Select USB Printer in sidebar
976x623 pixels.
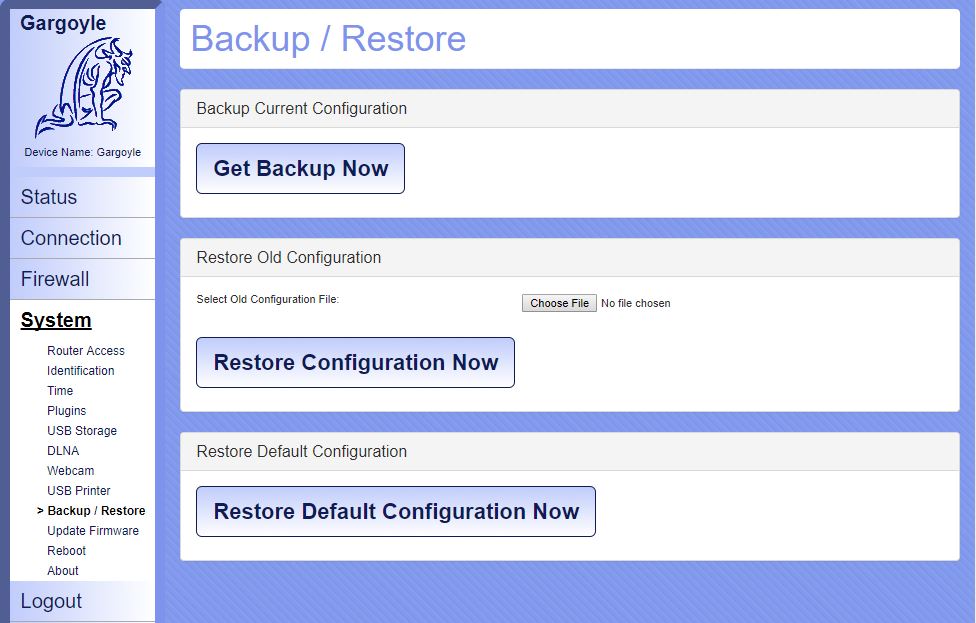click(x=79, y=491)
